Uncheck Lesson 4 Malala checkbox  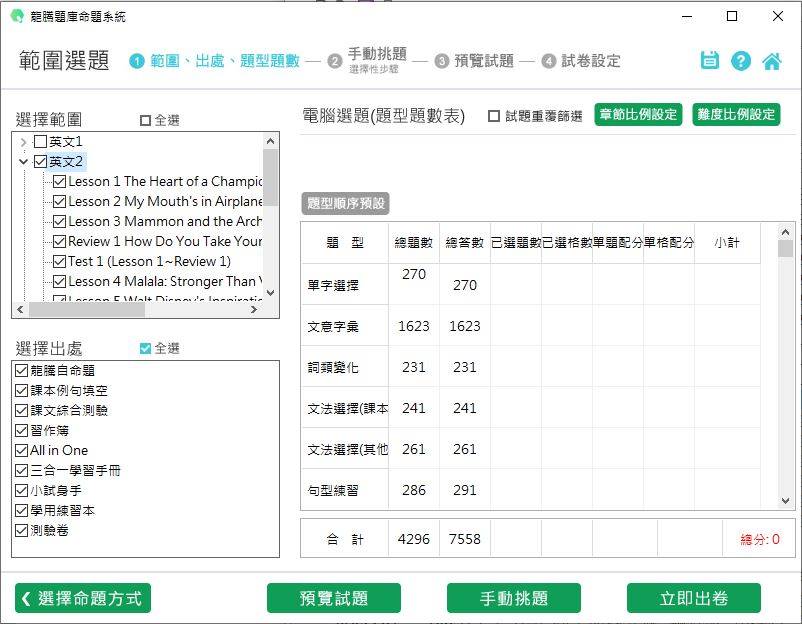point(59,281)
